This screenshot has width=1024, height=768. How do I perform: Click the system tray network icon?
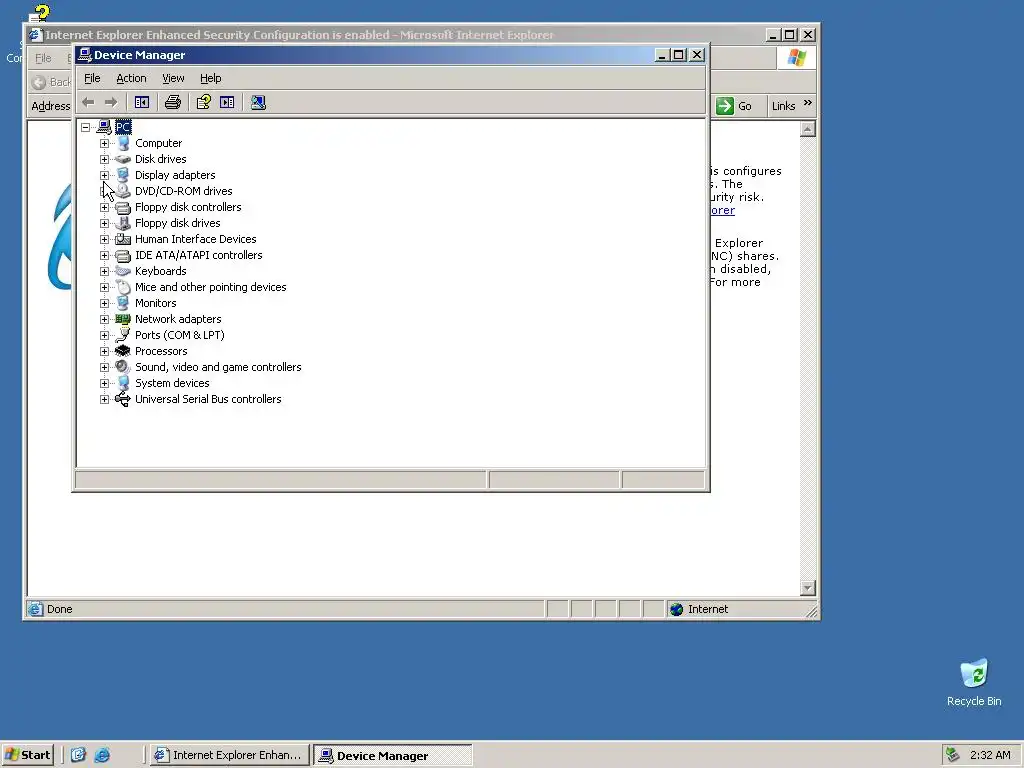click(953, 755)
